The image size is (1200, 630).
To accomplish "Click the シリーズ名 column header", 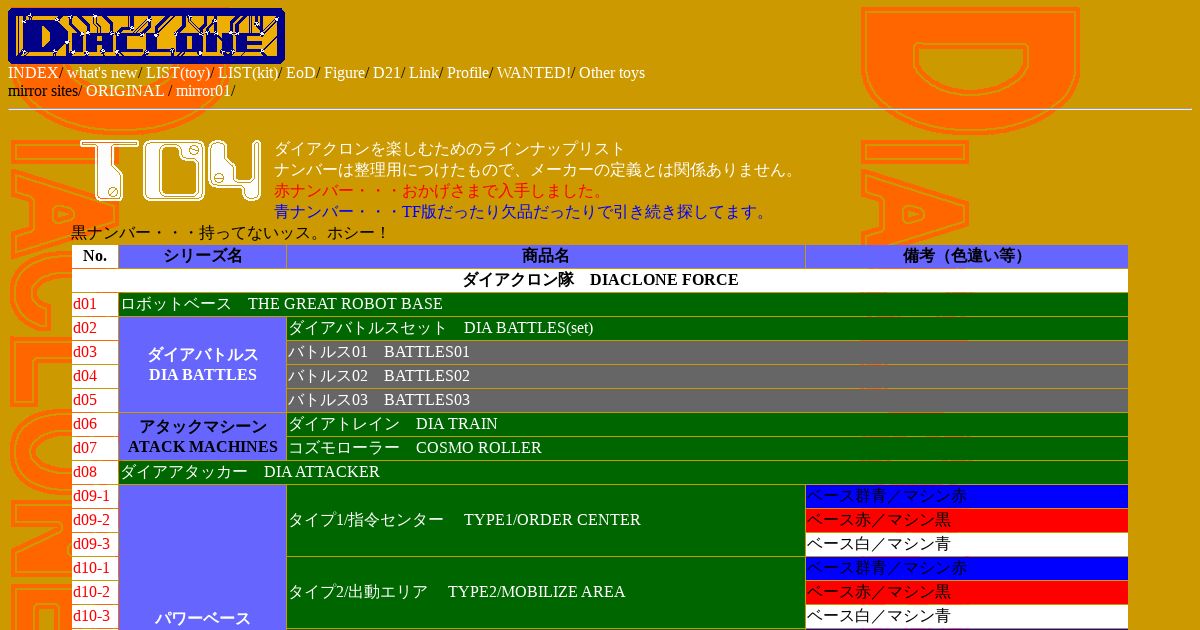I will (x=203, y=256).
